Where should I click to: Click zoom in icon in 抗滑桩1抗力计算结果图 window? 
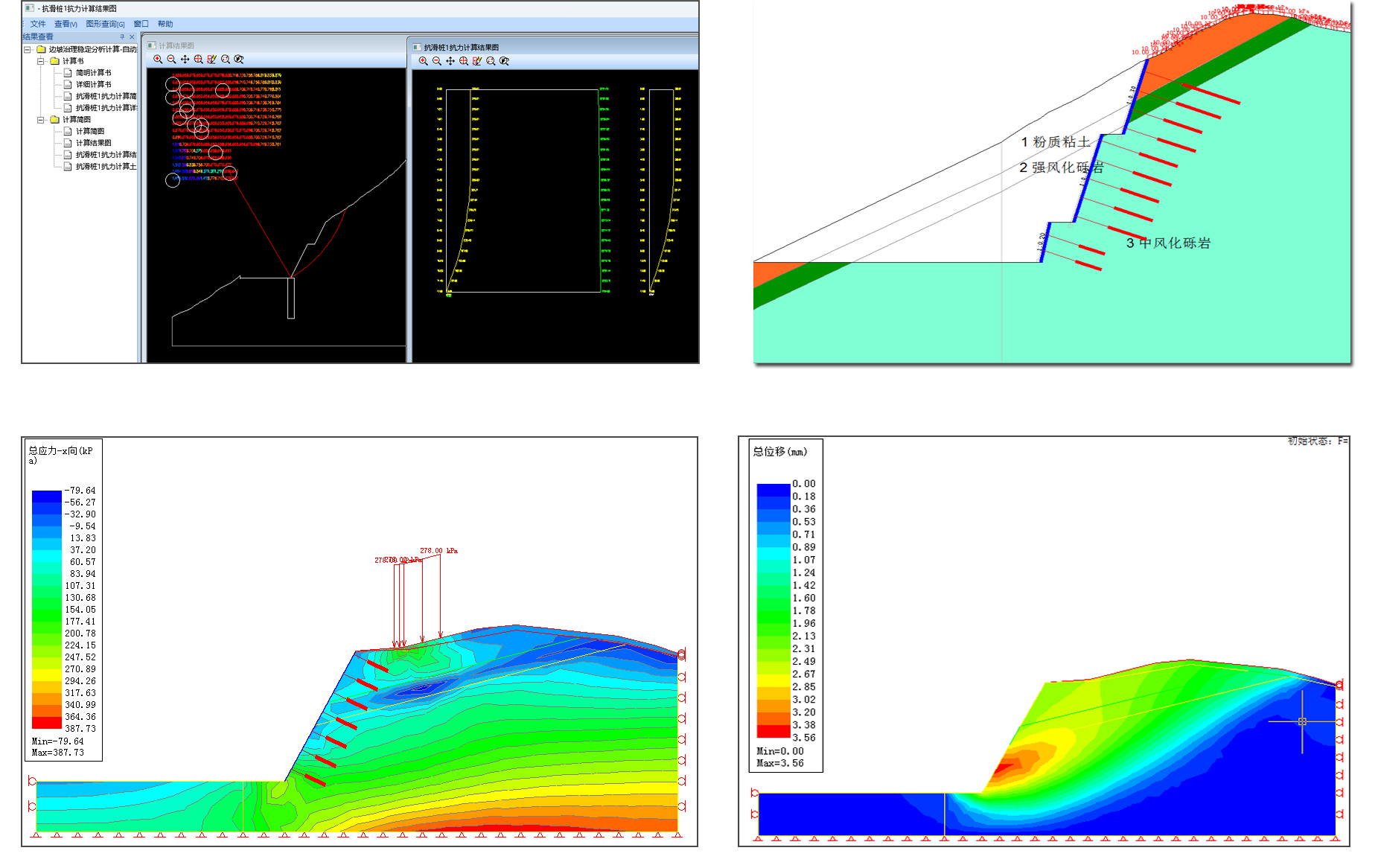tap(423, 61)
